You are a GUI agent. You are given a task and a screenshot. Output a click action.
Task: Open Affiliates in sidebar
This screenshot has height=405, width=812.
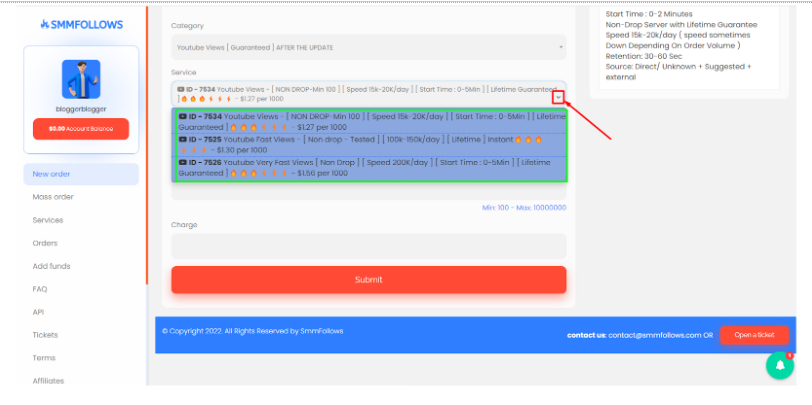(x=48, y=381)
